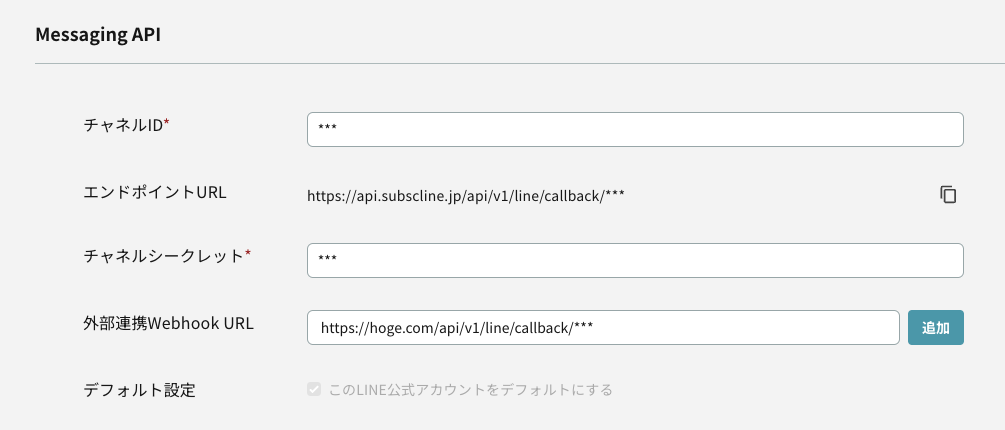Click the masked *** value in チャネルID
Viewport: 1005px width, 430px height.
point(328,128)
